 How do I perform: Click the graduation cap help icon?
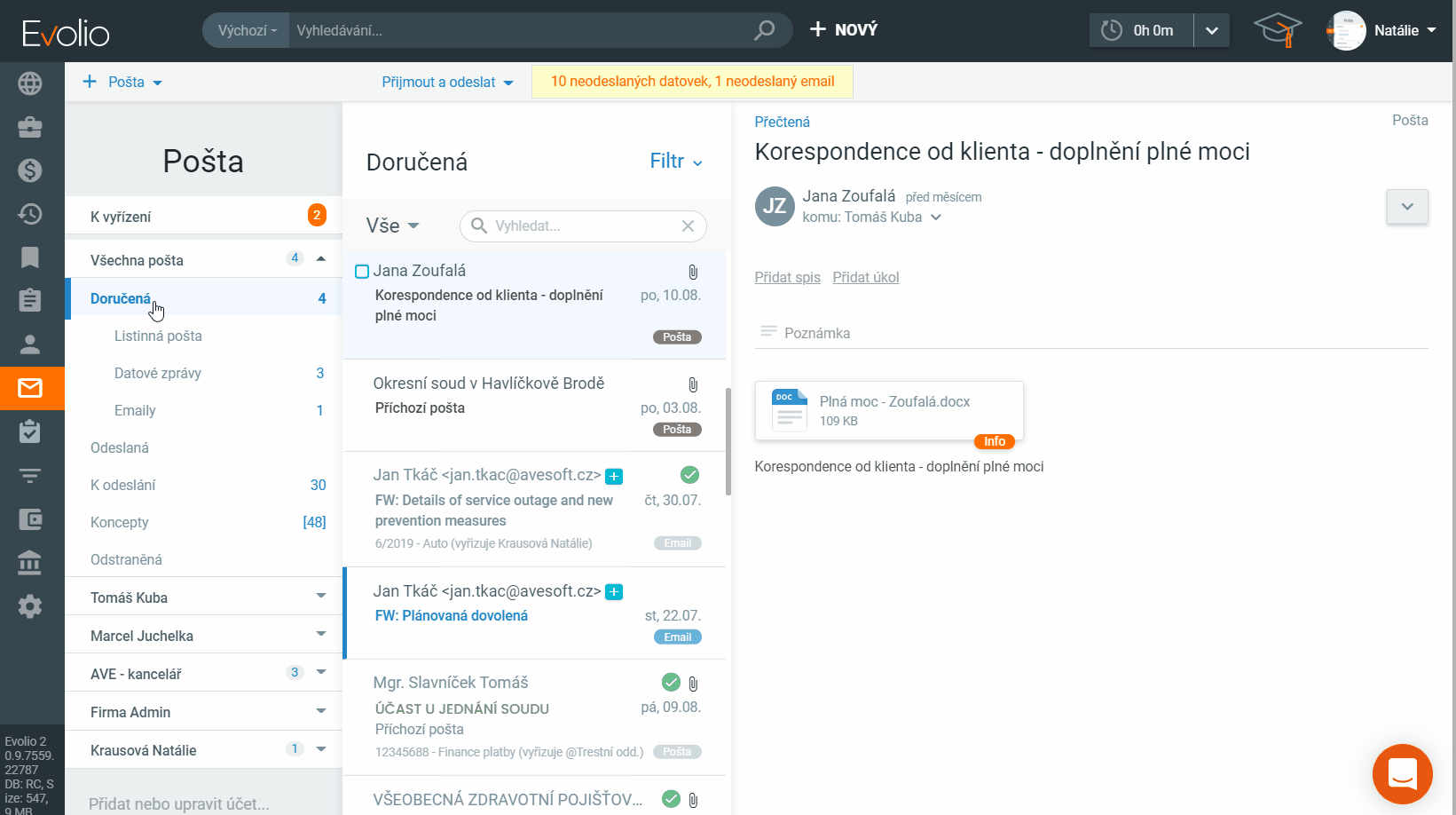1277,30
